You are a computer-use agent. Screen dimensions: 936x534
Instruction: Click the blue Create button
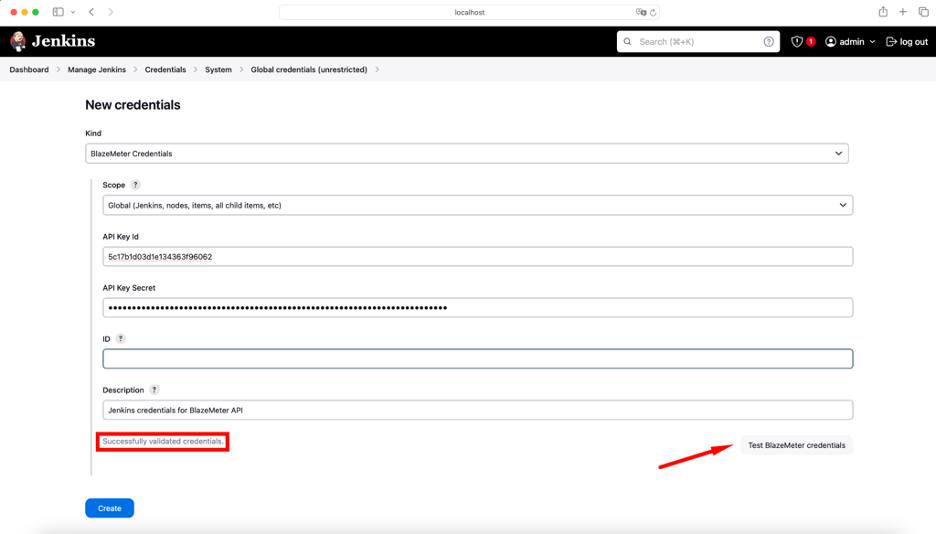pos(109,508)
